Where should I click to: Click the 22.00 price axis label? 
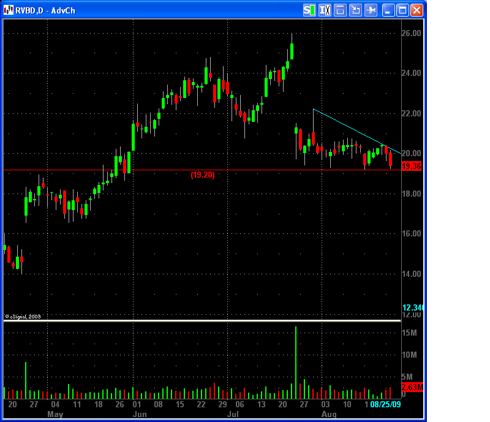tap(411, 113)
